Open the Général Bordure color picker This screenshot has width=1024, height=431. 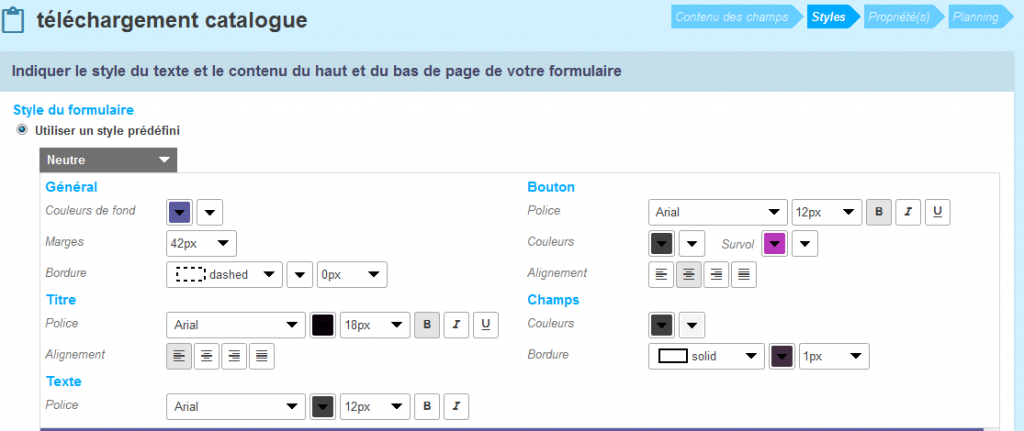tap(300, 275)
